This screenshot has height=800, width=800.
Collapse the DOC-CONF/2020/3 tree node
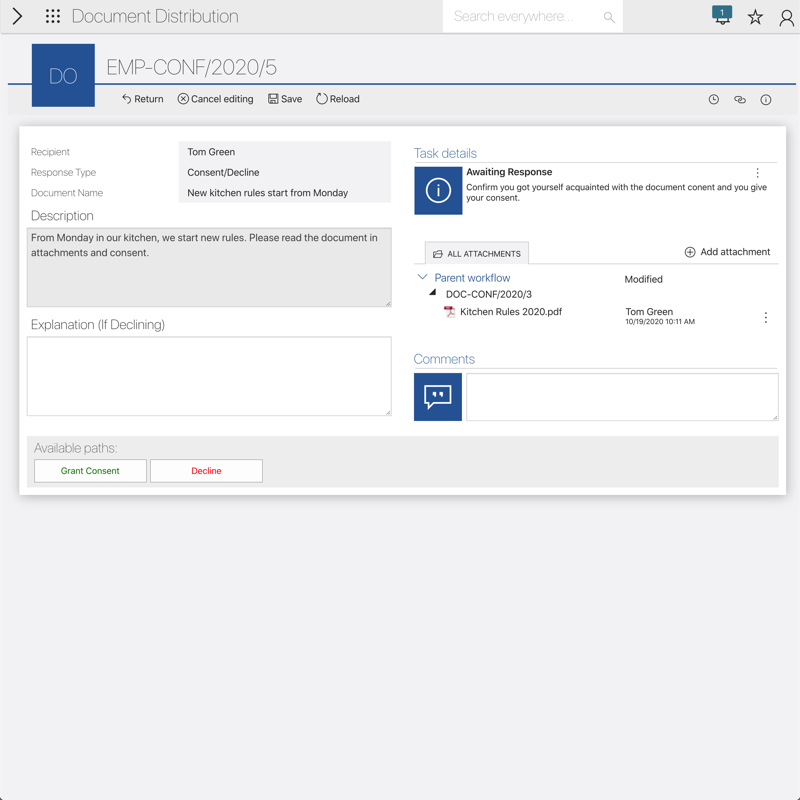[433, 294]
